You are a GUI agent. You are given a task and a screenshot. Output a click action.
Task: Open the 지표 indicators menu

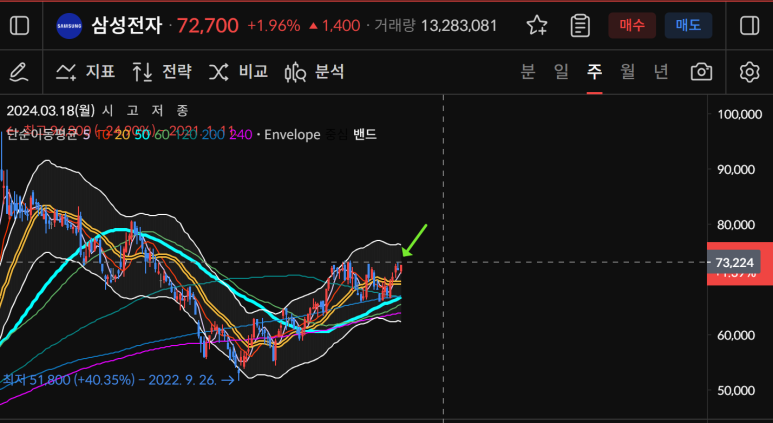coord(85,72)
